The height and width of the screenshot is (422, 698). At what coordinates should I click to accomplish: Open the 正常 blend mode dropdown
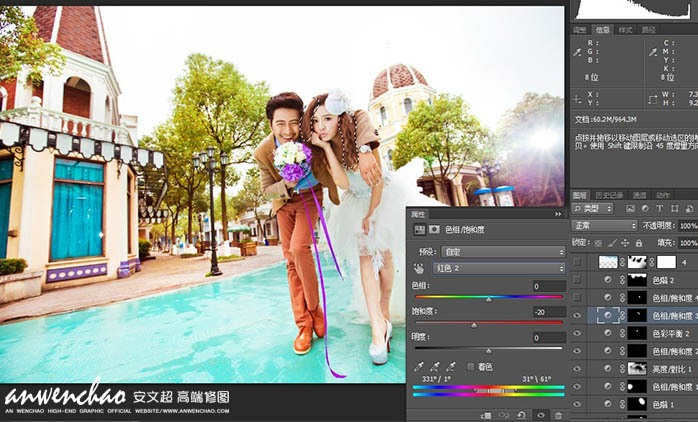[605, 226]
